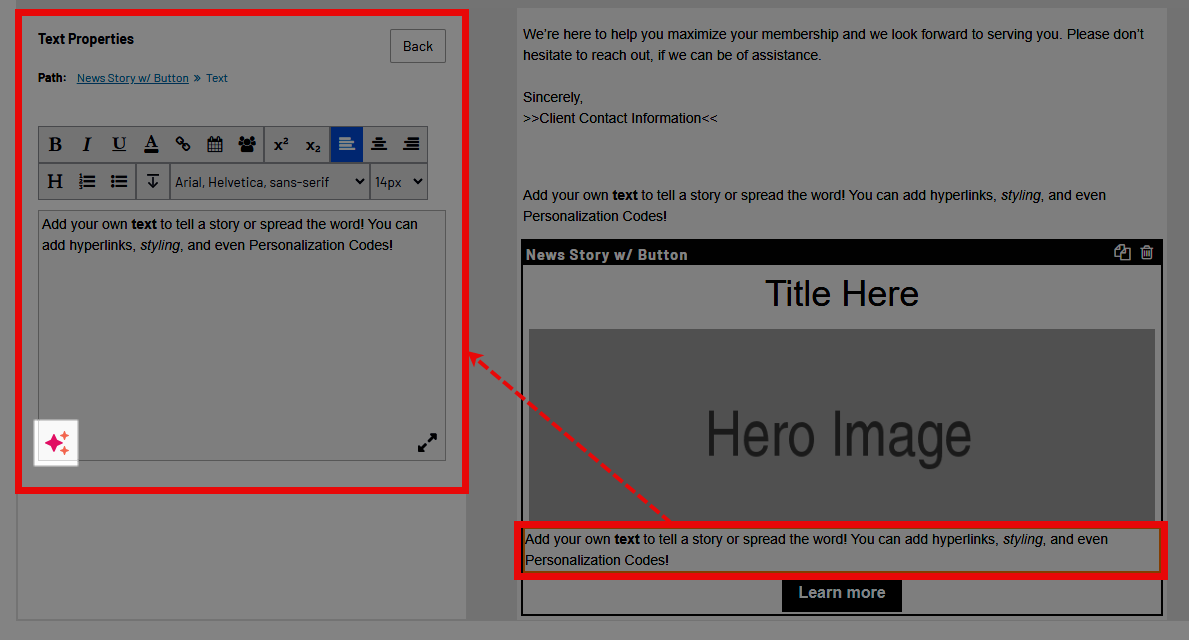
Task: Apply subscript formatting
Action: click(x=313, y=145)
